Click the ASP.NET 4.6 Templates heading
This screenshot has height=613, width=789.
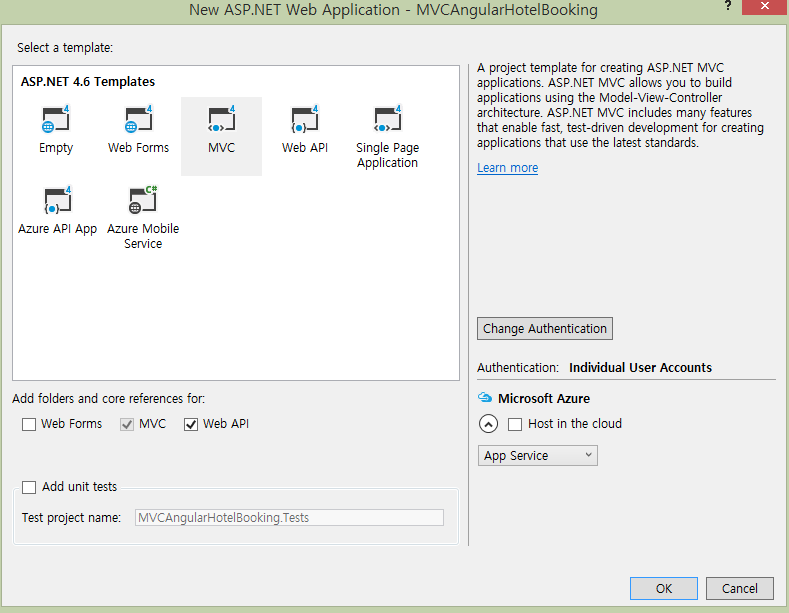pos(88,82)
